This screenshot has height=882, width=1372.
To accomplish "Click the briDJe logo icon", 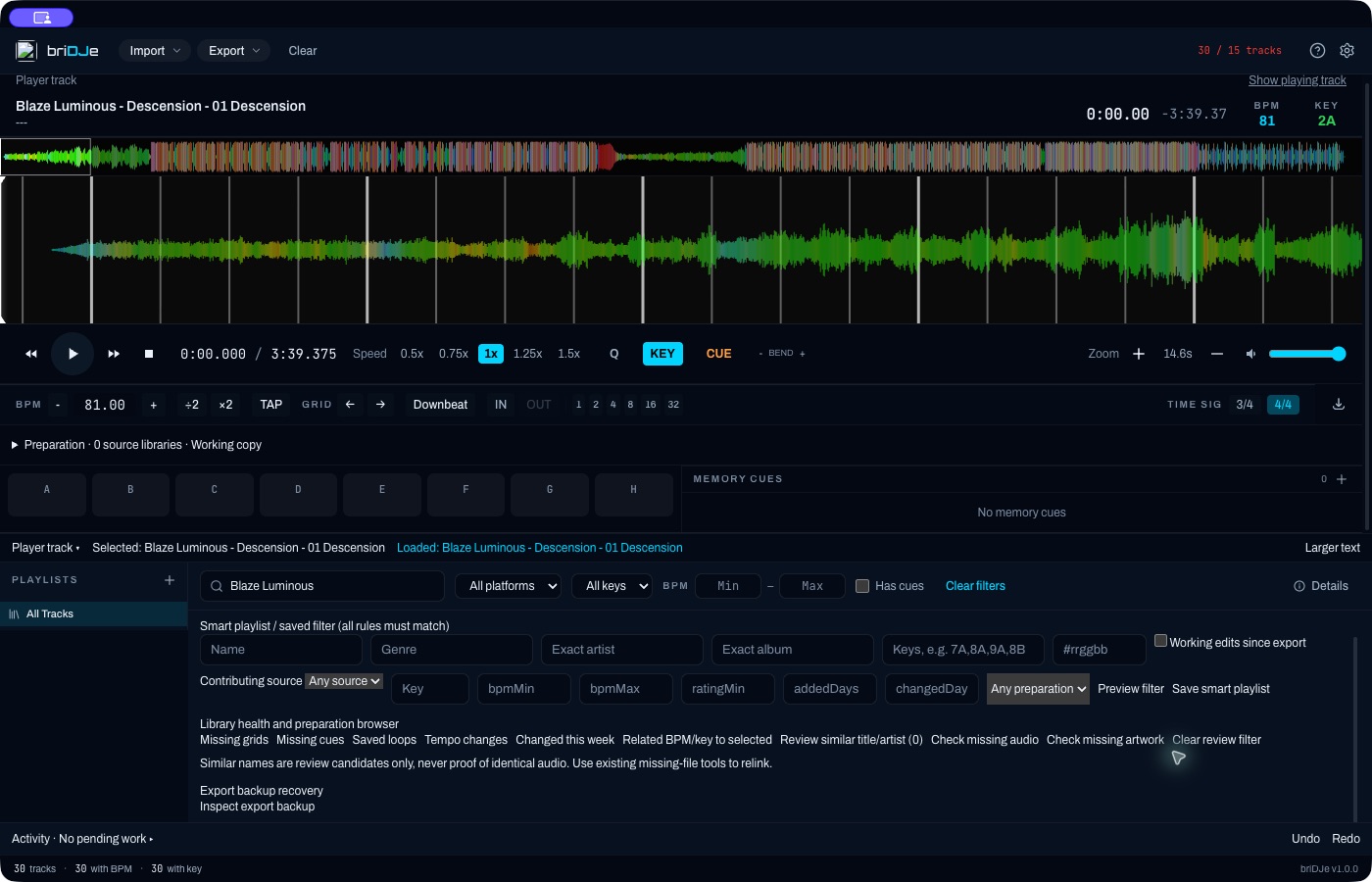I will [26, 51].
